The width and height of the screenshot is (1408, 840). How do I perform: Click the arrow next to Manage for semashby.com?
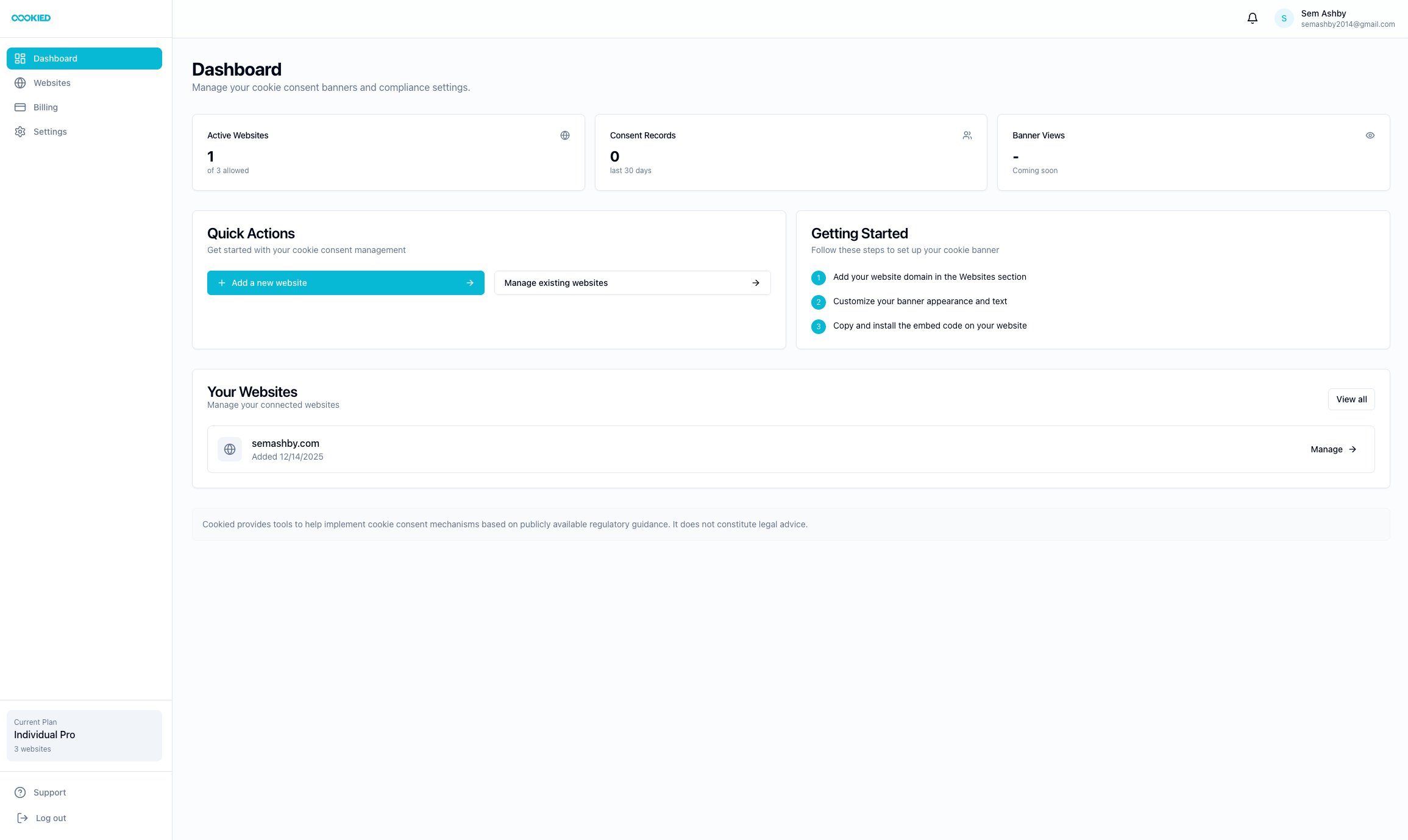[x=1353, y=449]
